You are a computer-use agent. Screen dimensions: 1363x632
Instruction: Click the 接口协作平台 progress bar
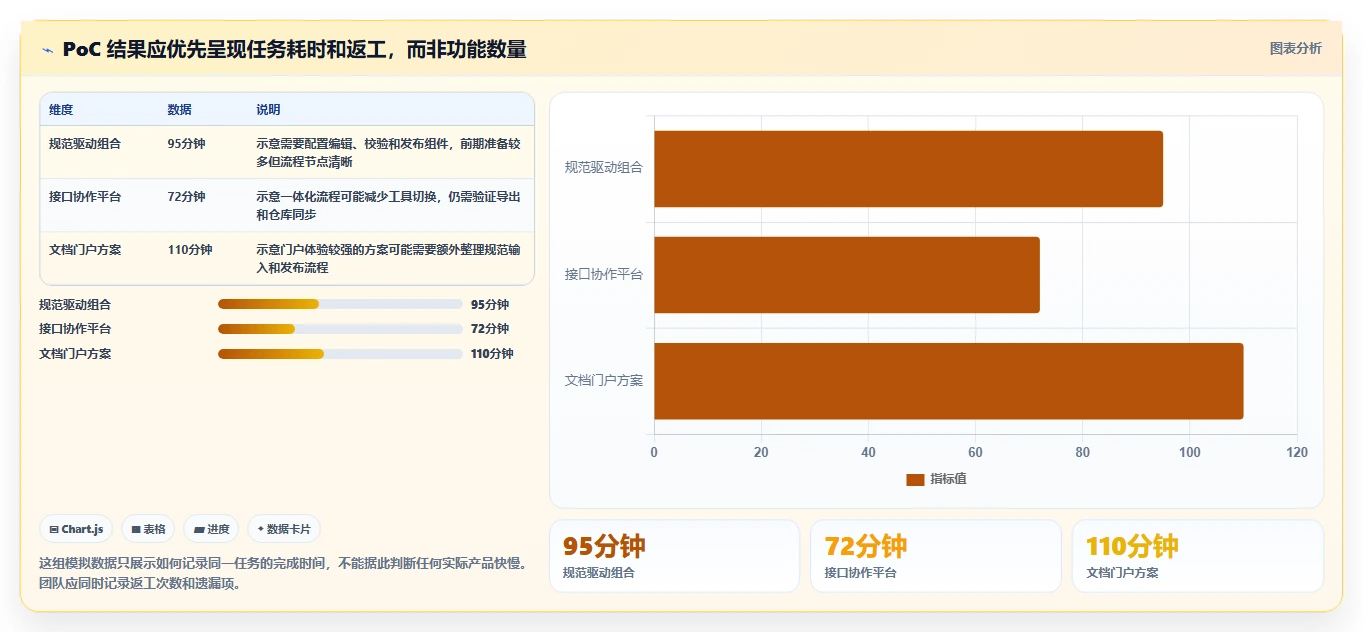(340, 329)
